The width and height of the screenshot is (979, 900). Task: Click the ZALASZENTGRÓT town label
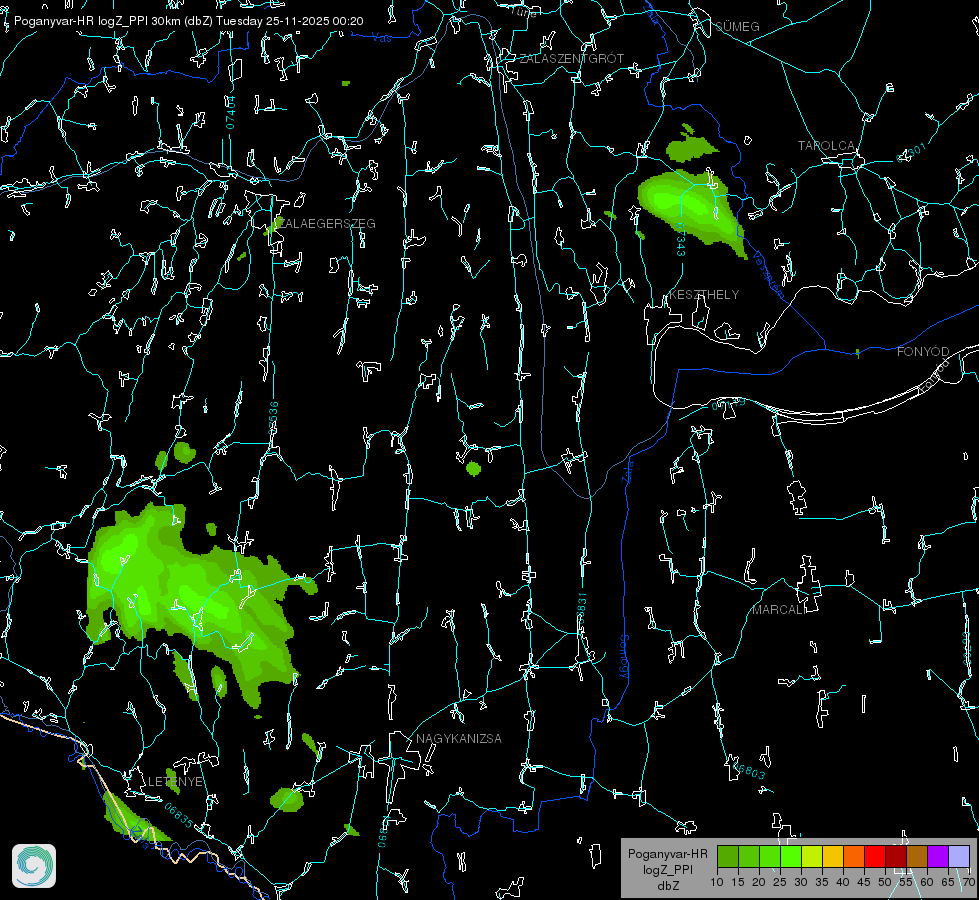pos(571,59)
